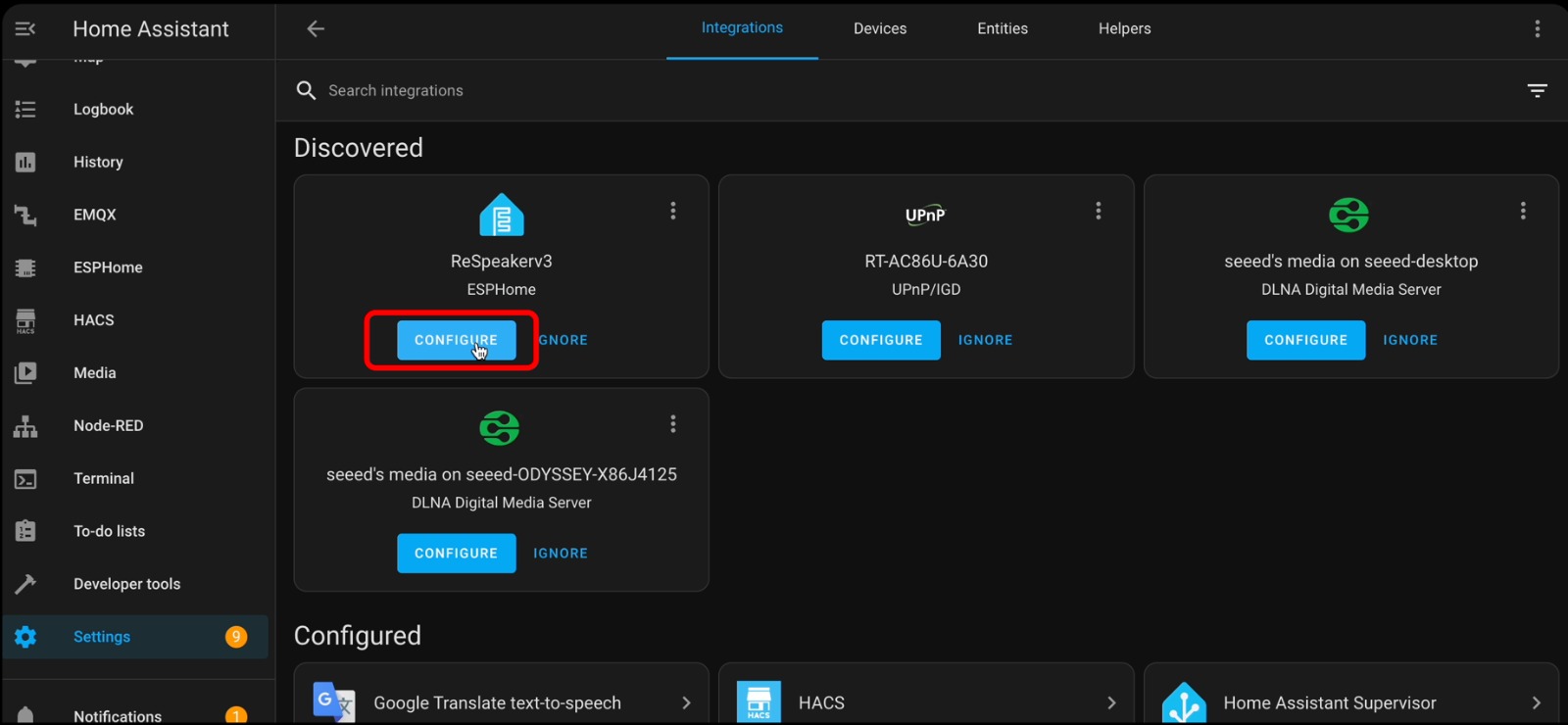
Task: Click the Discovered section heading
Action: (x=359, y=148)
